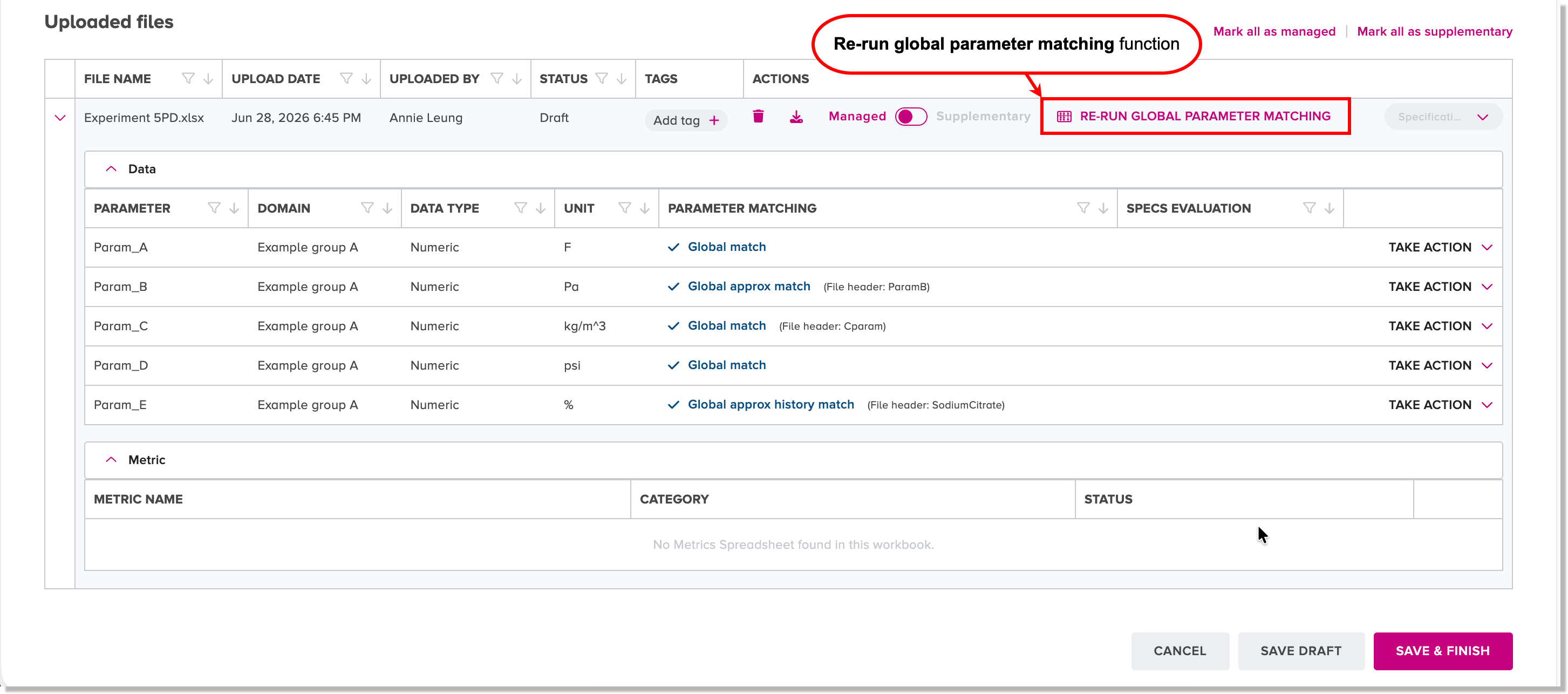Filter the PARAMETER column
Screen dimensions: 1568x694
pos(214,208)
